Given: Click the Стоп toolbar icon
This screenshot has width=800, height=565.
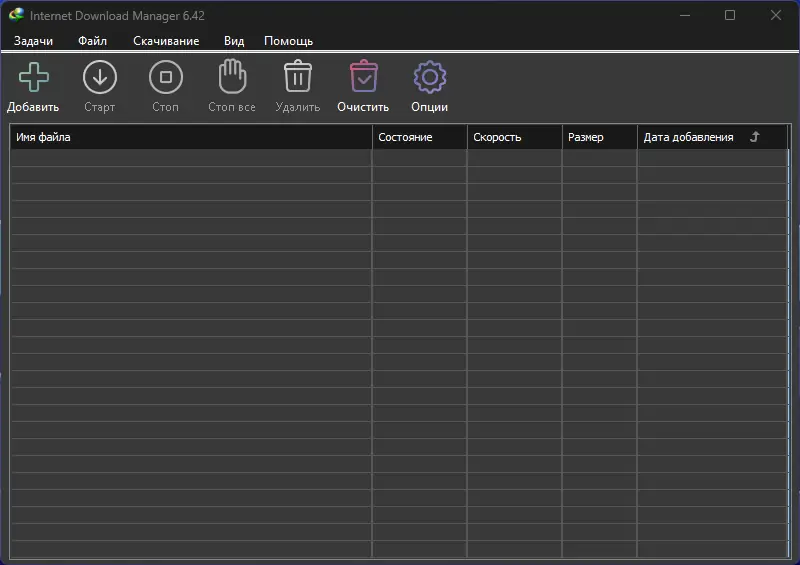Looking at the screenshot, I should coord(166,77).
